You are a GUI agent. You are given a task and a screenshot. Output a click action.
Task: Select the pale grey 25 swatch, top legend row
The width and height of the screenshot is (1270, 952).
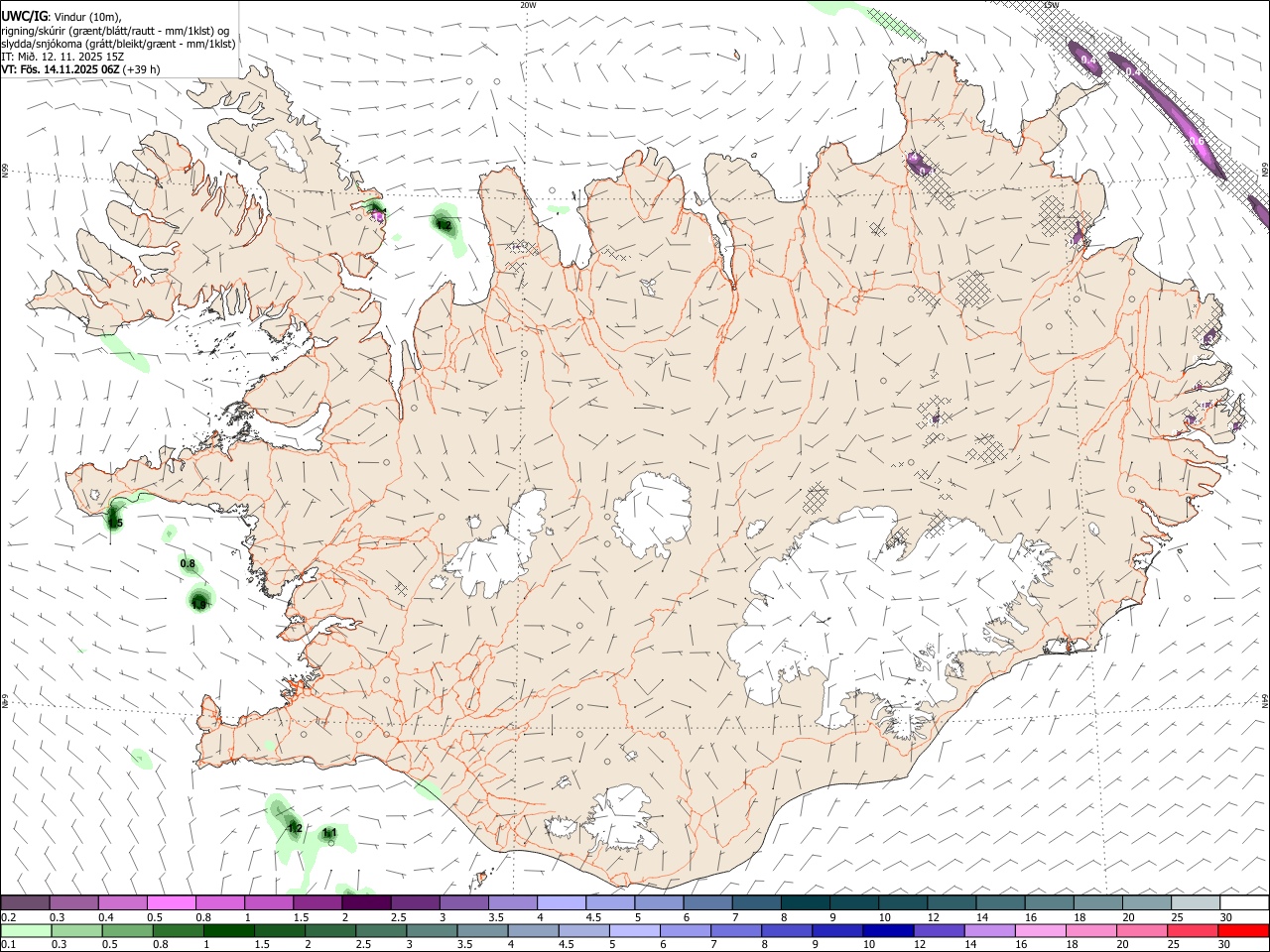click(x=1196, y=902)
